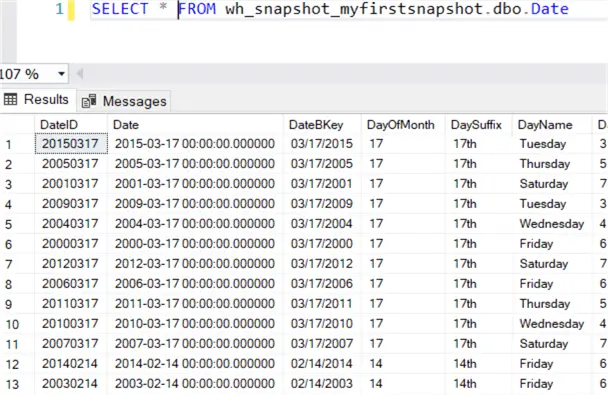Open the zoom level 107 % dropdown
Viewport: 608px width, 395px height.
61,74
